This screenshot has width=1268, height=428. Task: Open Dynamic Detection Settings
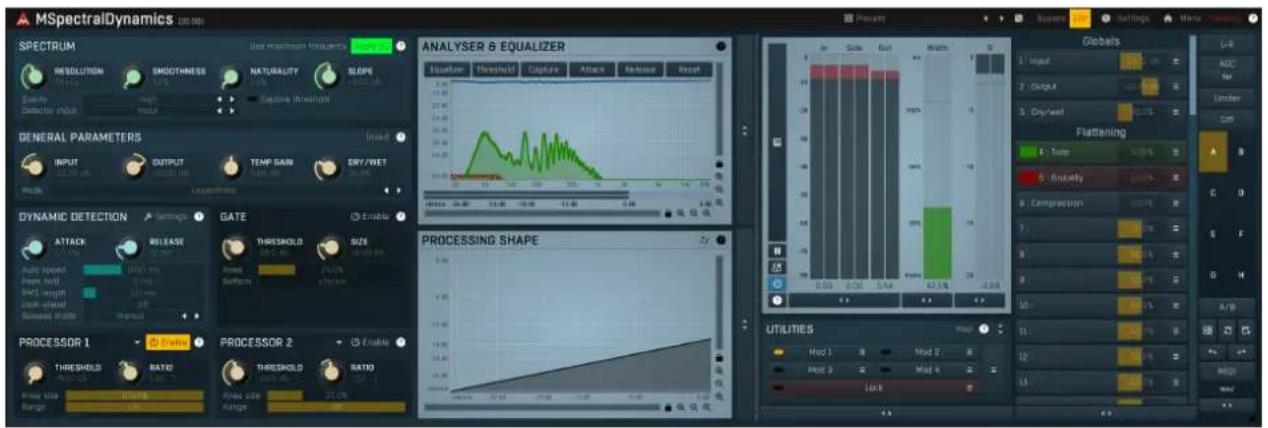tap(166, 216)
